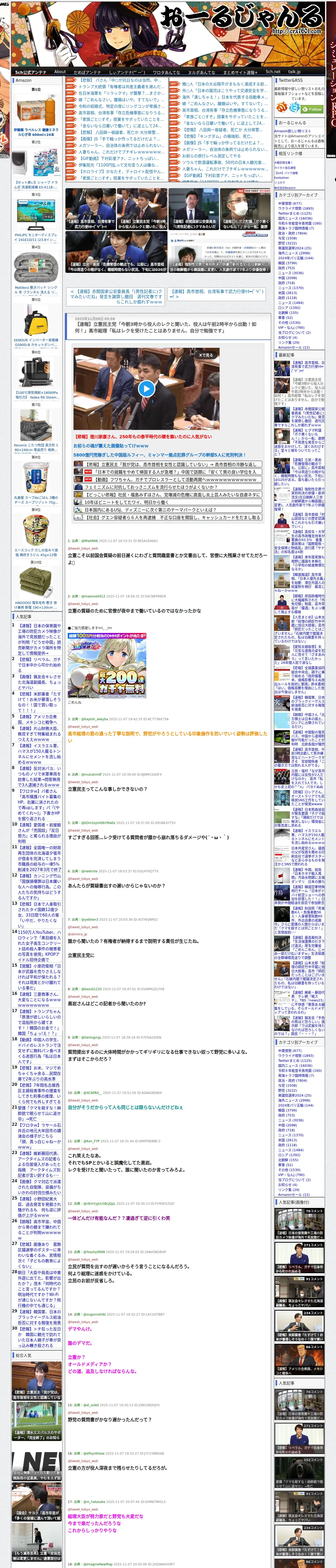Open category ウクライナ情勢 (1893)
The image size is (336, 1568).
pyautogui.click(x=295, y=208)
